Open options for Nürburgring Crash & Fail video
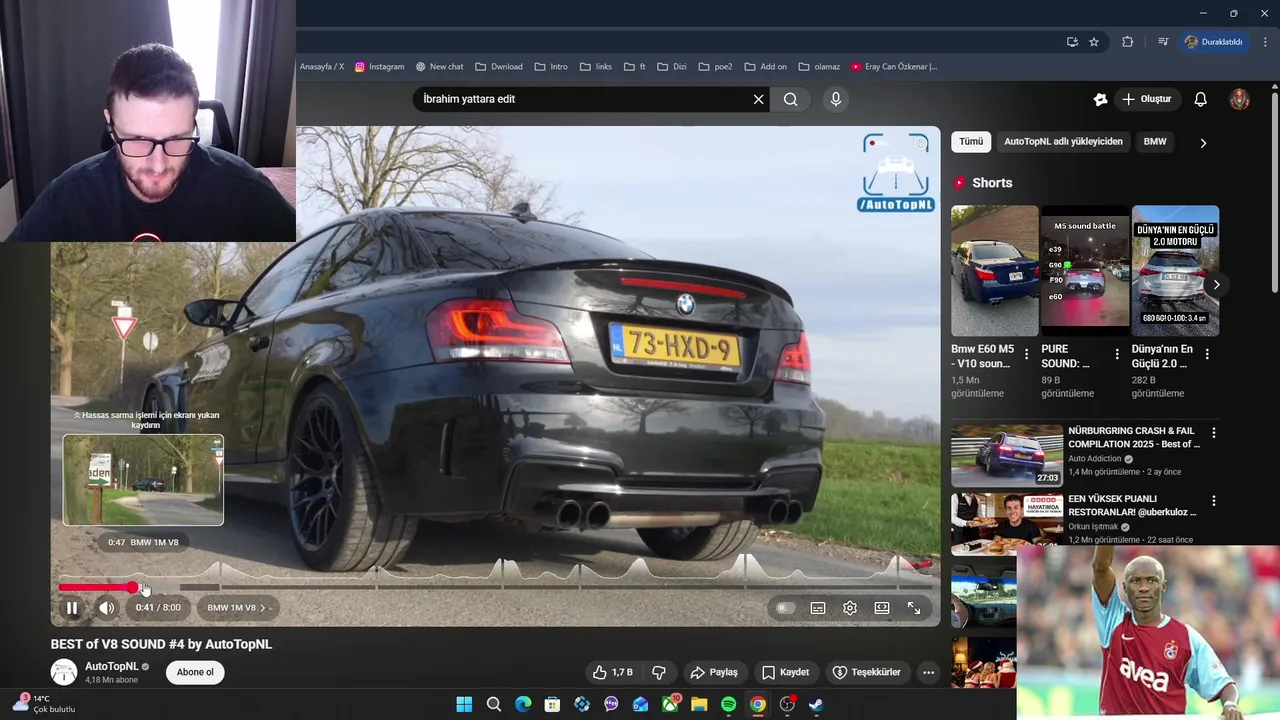 point(1214,433)
